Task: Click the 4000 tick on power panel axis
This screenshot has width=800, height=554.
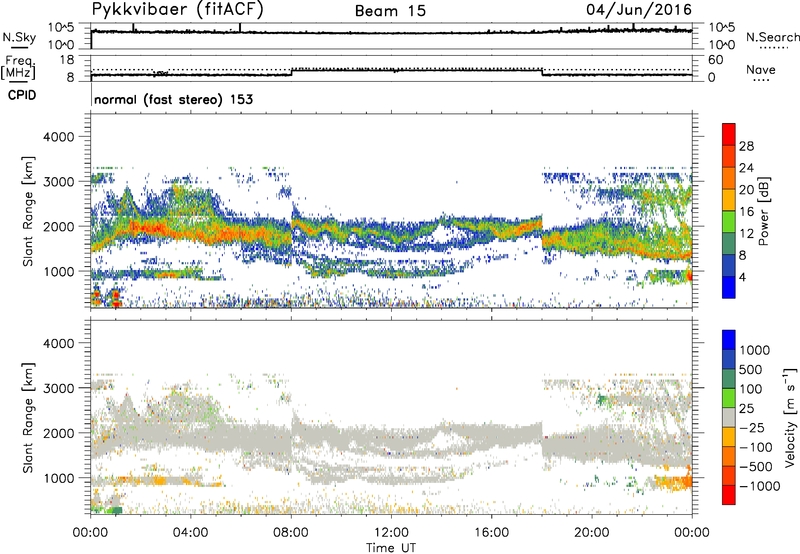Action: pyautogui.click(x=61, y=137)
